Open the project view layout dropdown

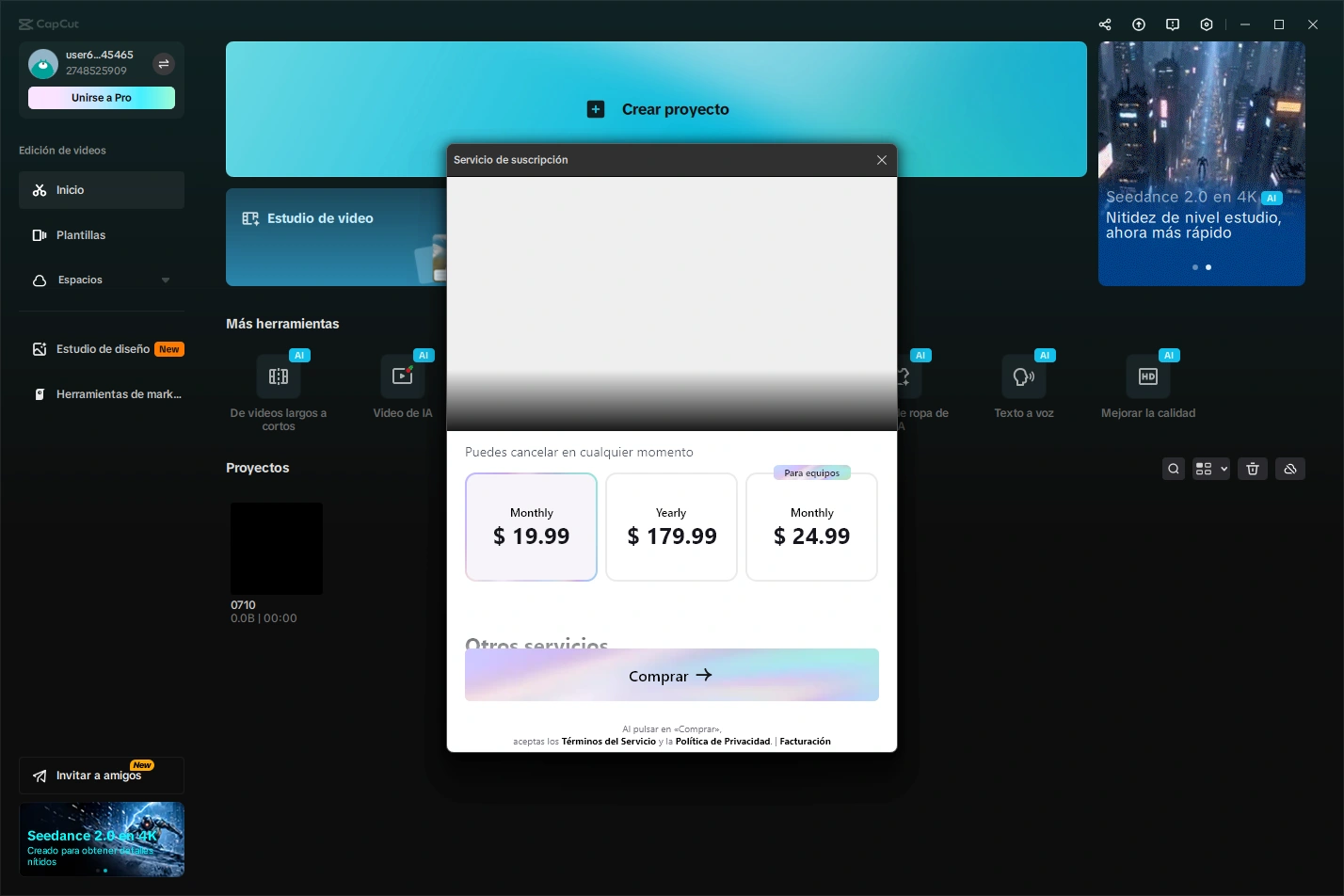point(1211,469)
